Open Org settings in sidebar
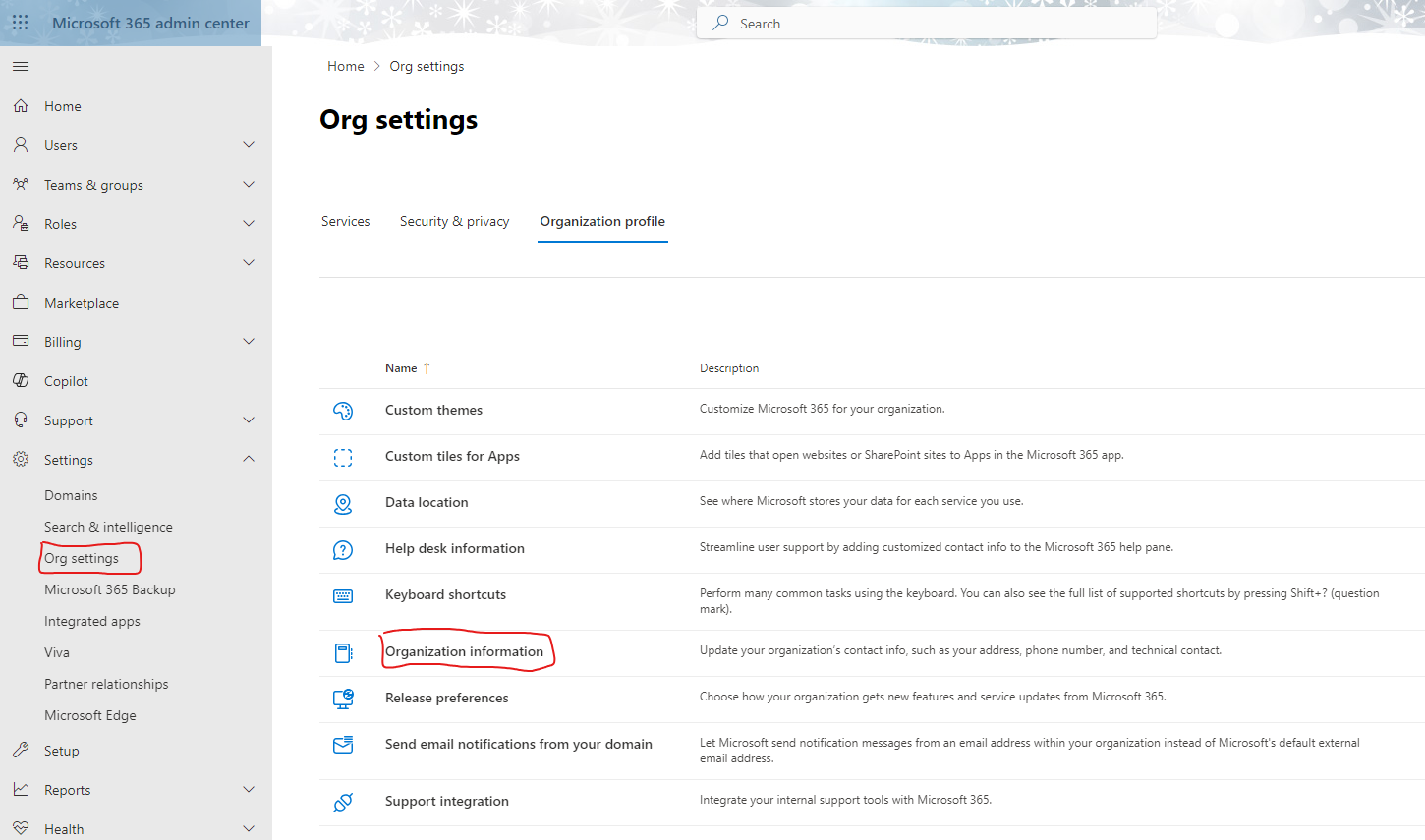Image resolution: width=1425 pixels, height=840 pixels. [82, 558]
